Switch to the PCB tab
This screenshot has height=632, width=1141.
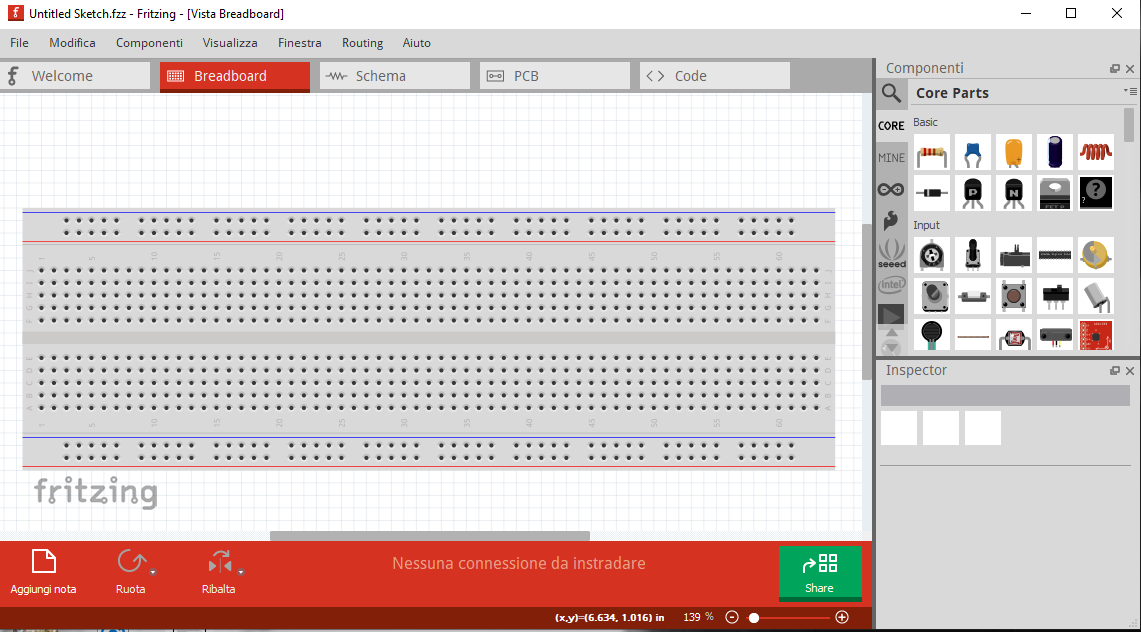(554, 76)
